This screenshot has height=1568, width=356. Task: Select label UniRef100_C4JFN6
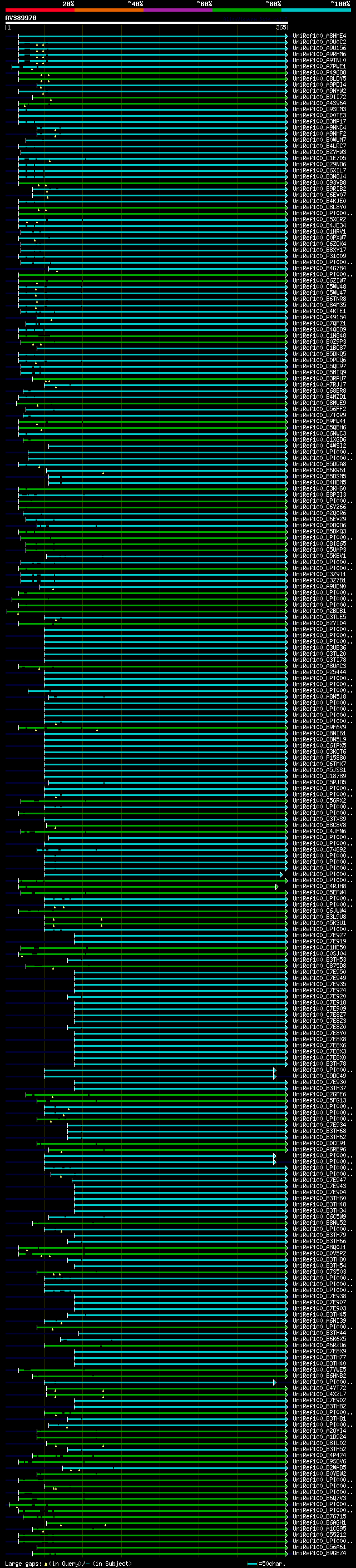319,831
